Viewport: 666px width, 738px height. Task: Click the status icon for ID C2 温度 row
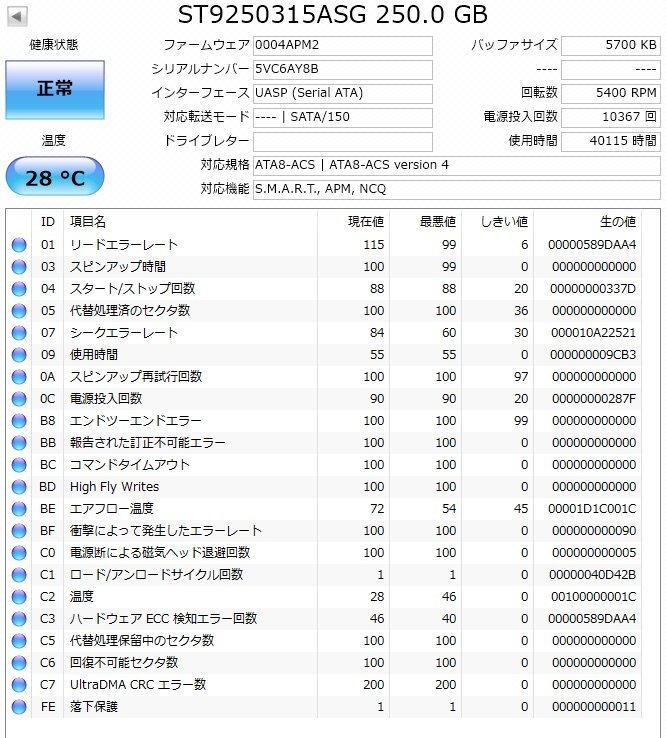[19, 597]
